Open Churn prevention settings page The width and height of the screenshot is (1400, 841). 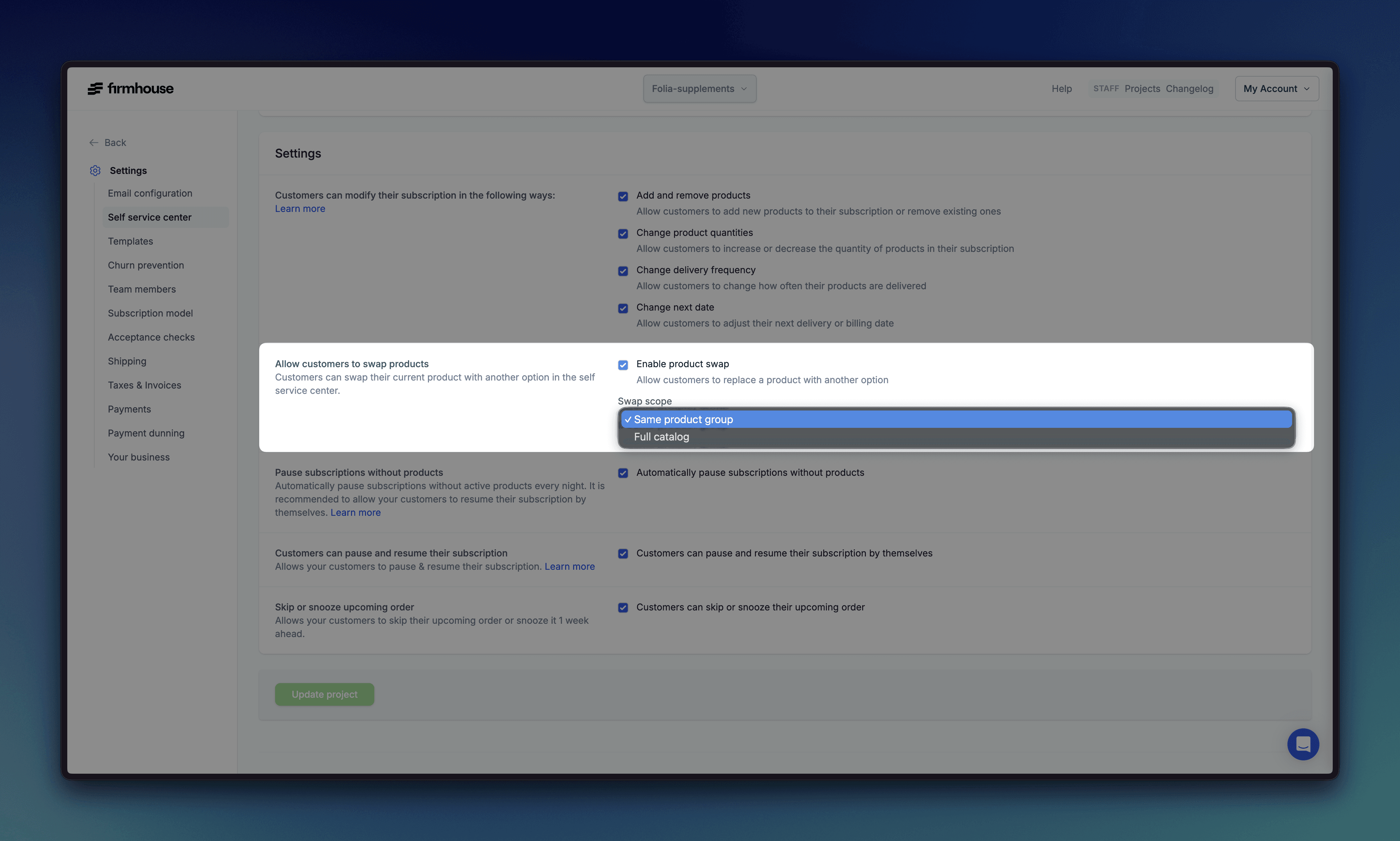(146, 265)
